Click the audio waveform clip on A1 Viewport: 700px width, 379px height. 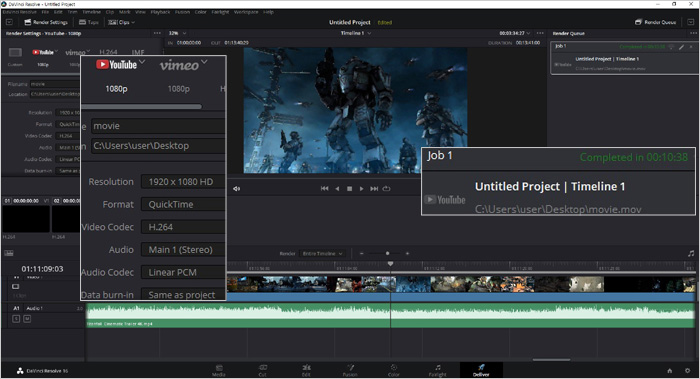point(391,315)
